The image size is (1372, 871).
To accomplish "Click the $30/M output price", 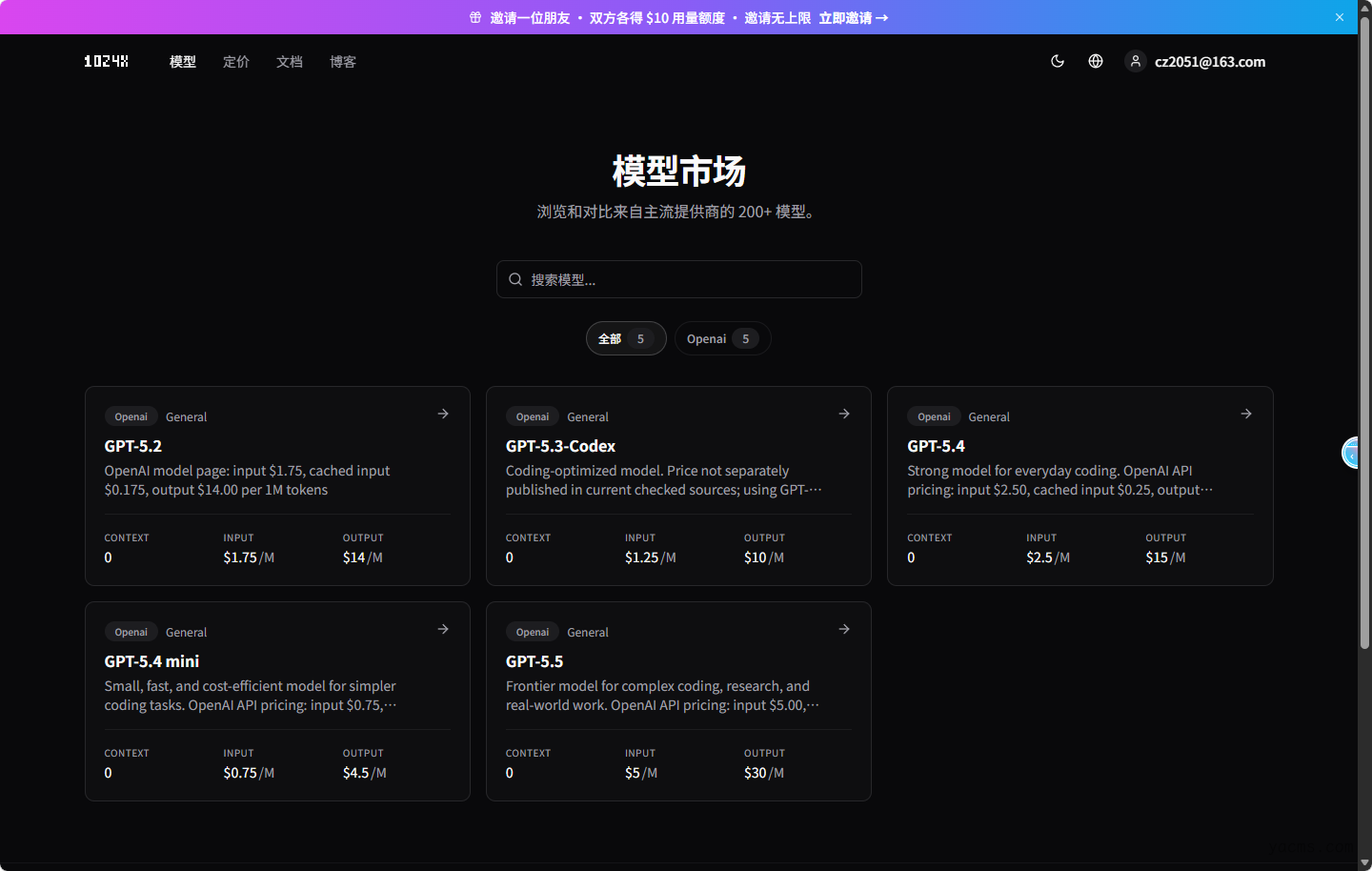I will (x=764, y=773).
